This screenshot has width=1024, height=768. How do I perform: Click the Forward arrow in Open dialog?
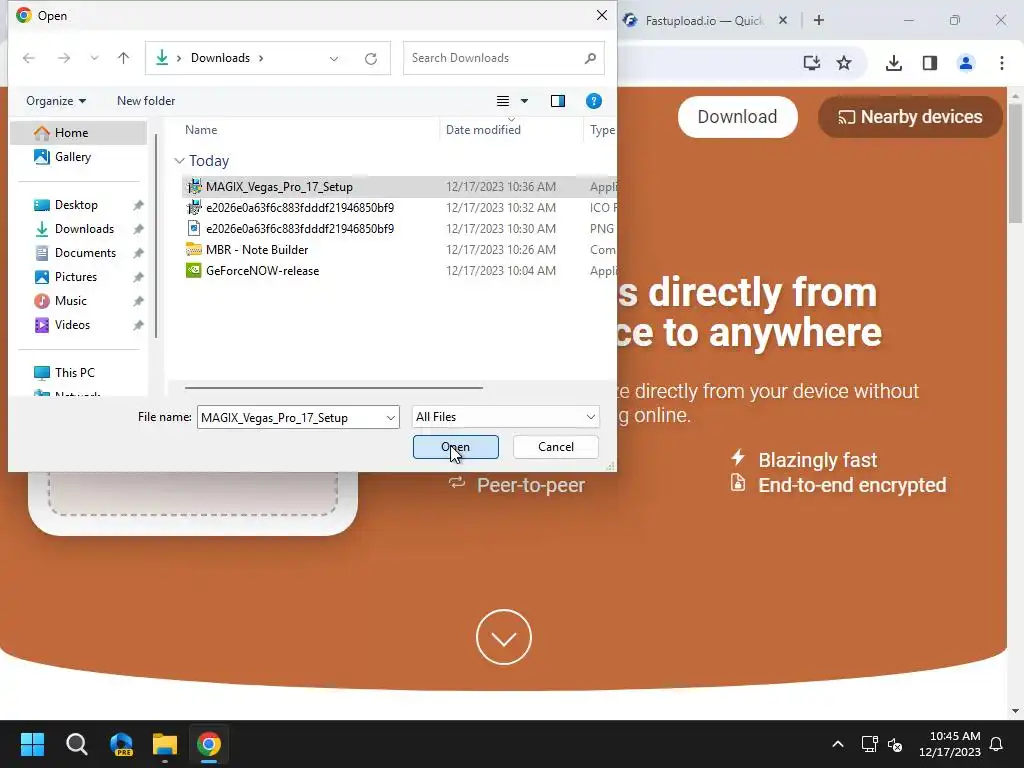pyautogui.click(x=63, y=58)
